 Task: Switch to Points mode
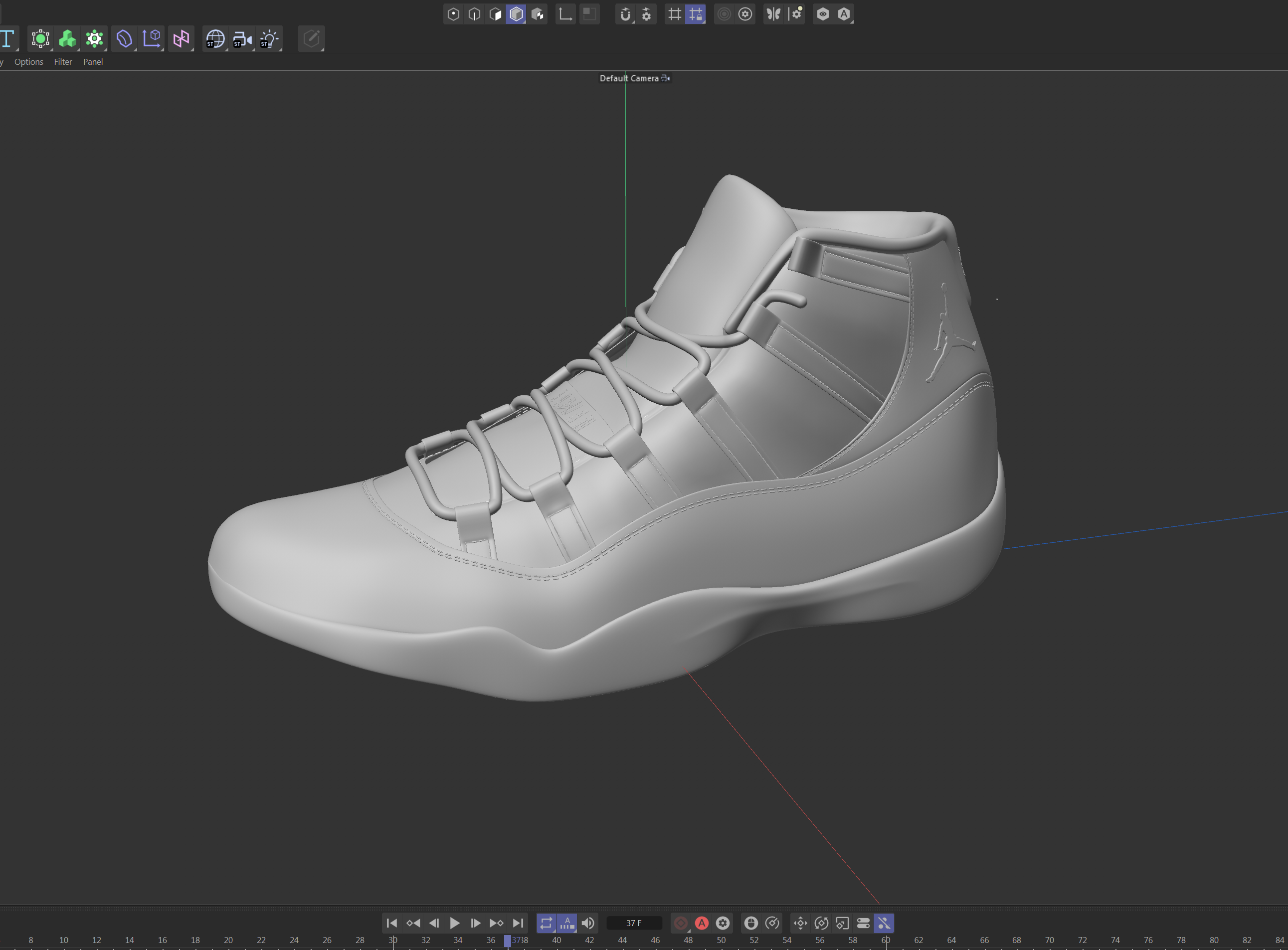click(x=453, y=14)
